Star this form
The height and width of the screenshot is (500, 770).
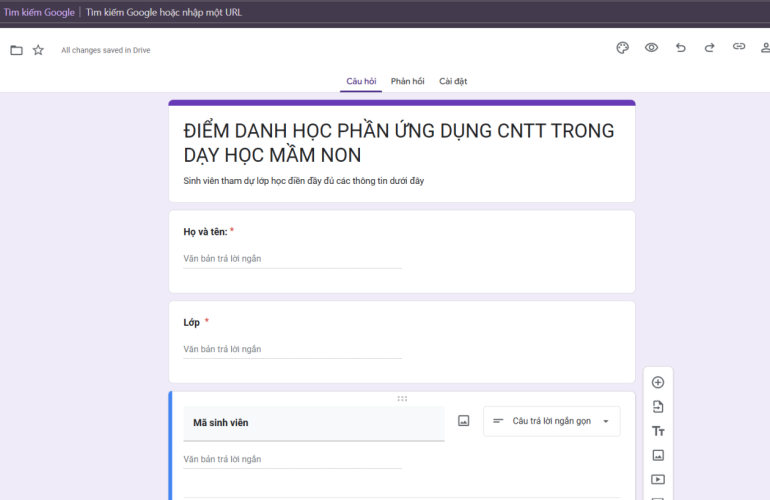point(38,50)
